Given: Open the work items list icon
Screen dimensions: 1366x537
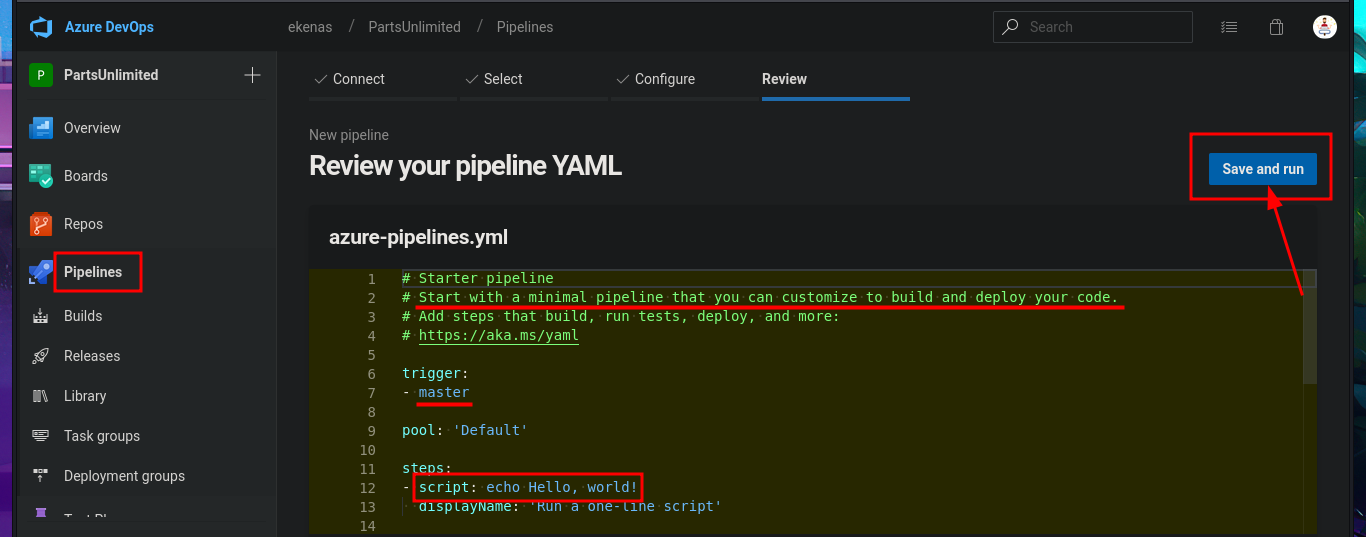Looking at the screenshot, I should pyautogui.click(x=1229, y=27).
